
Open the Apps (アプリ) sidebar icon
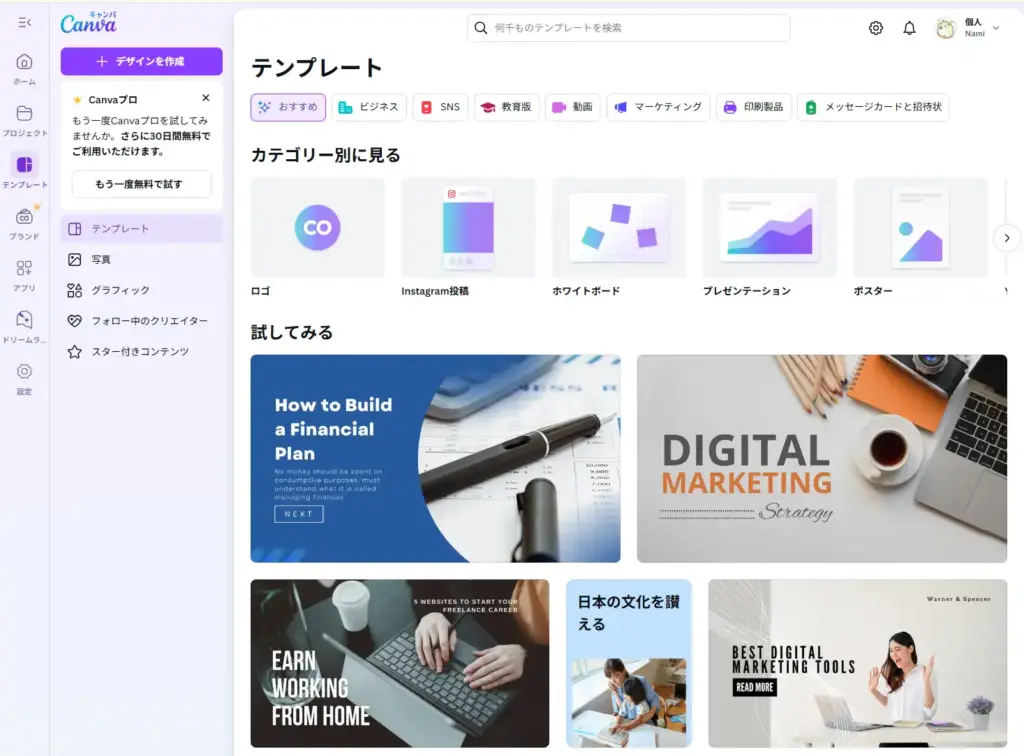(x=24, y=269)
